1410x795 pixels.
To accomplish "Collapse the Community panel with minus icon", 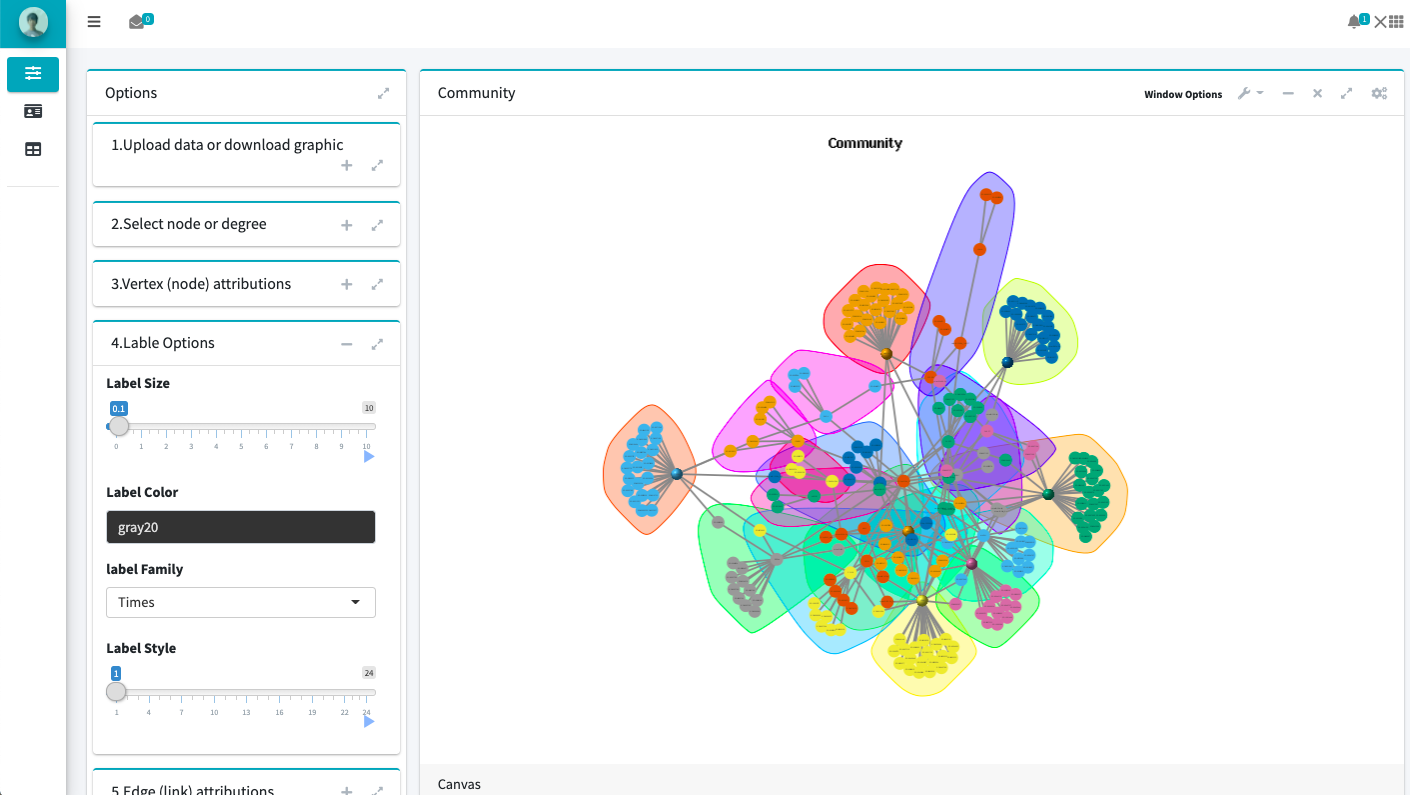I will coord(1288,93).
